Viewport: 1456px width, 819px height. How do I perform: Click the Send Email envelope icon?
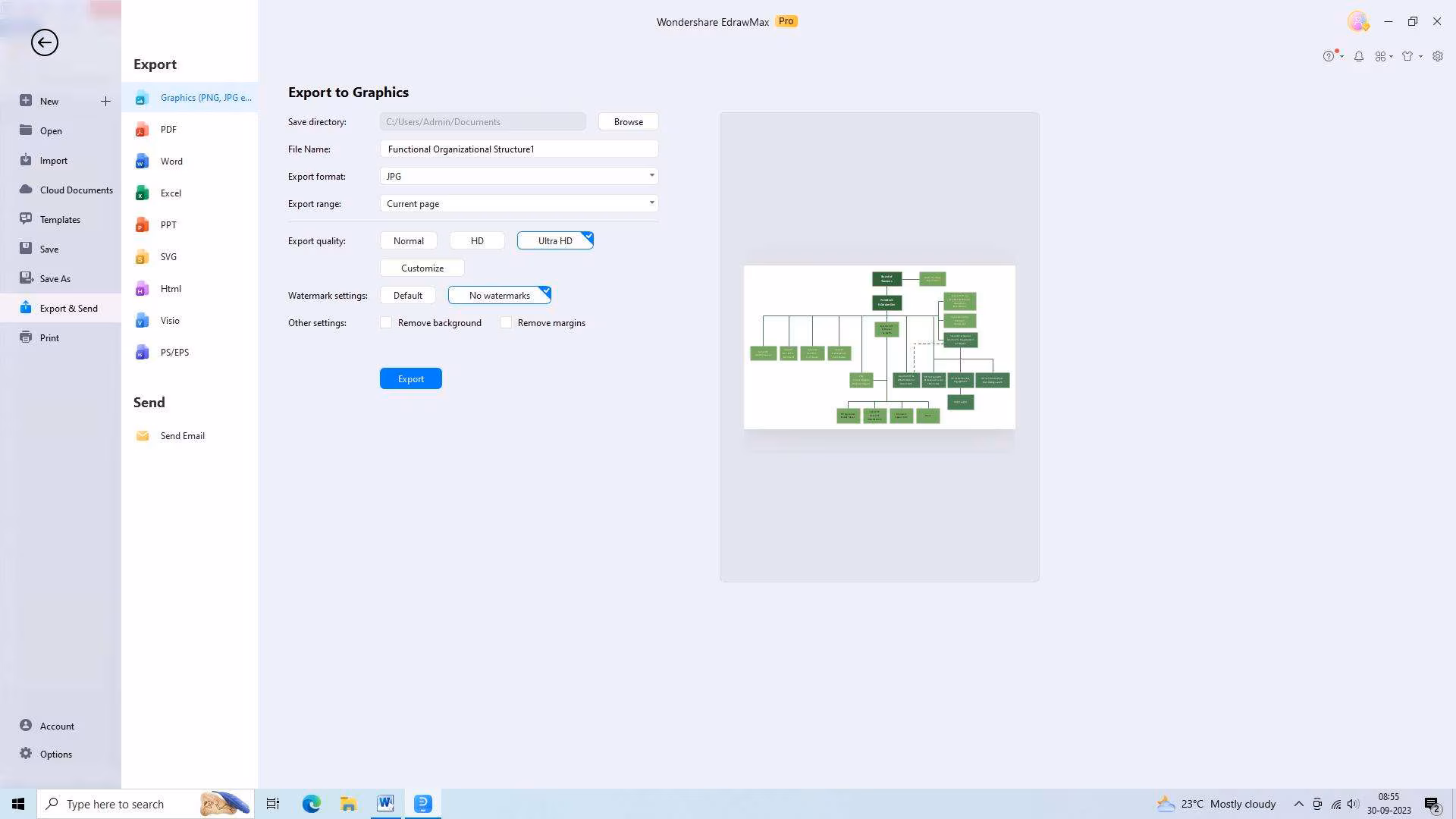coord(142,436)
